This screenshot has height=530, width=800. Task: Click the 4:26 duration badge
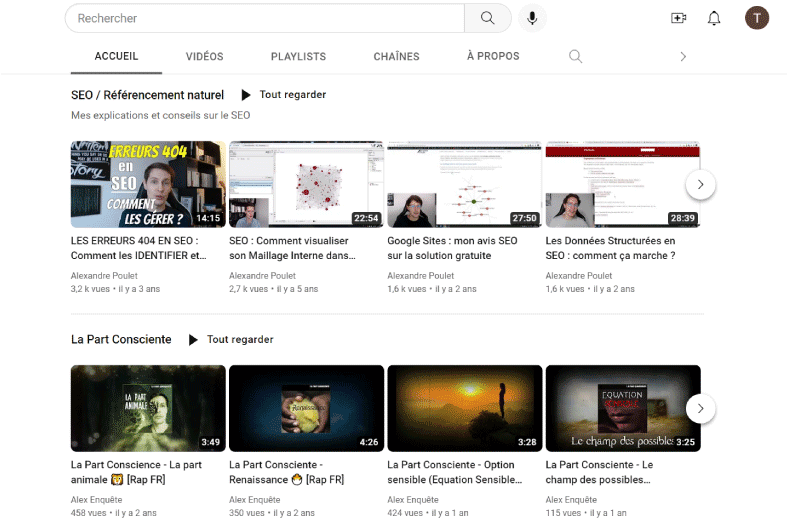pos(369,442)
